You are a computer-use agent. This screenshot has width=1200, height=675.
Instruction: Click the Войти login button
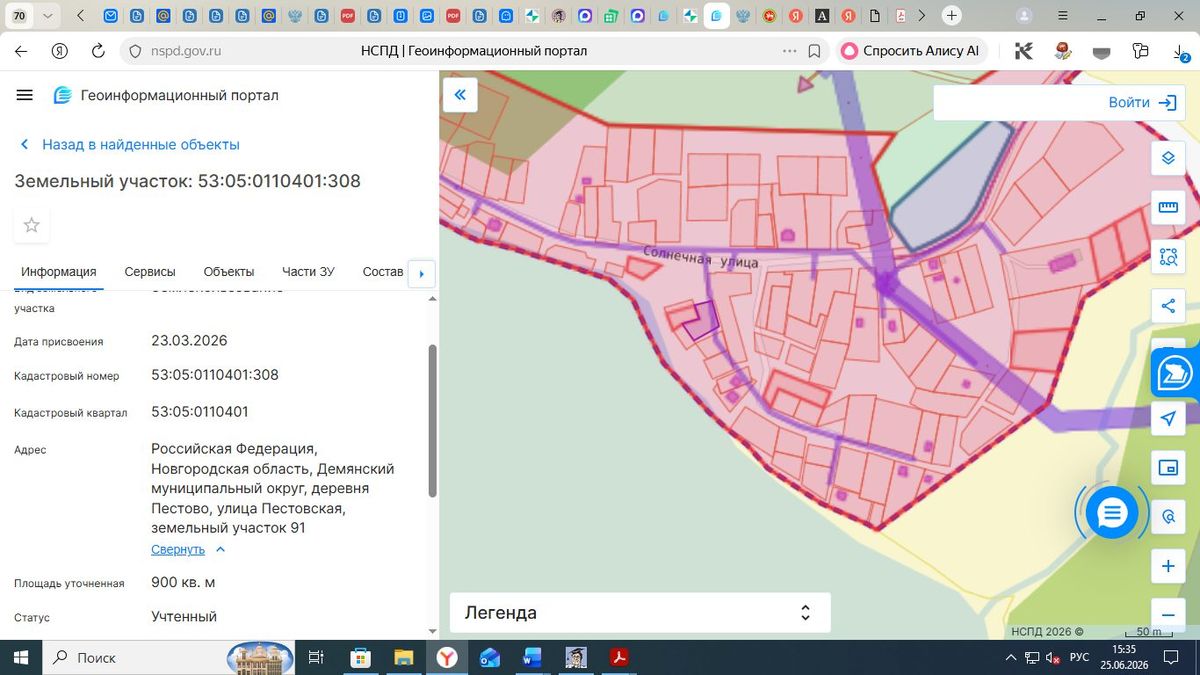(1142, 102)
